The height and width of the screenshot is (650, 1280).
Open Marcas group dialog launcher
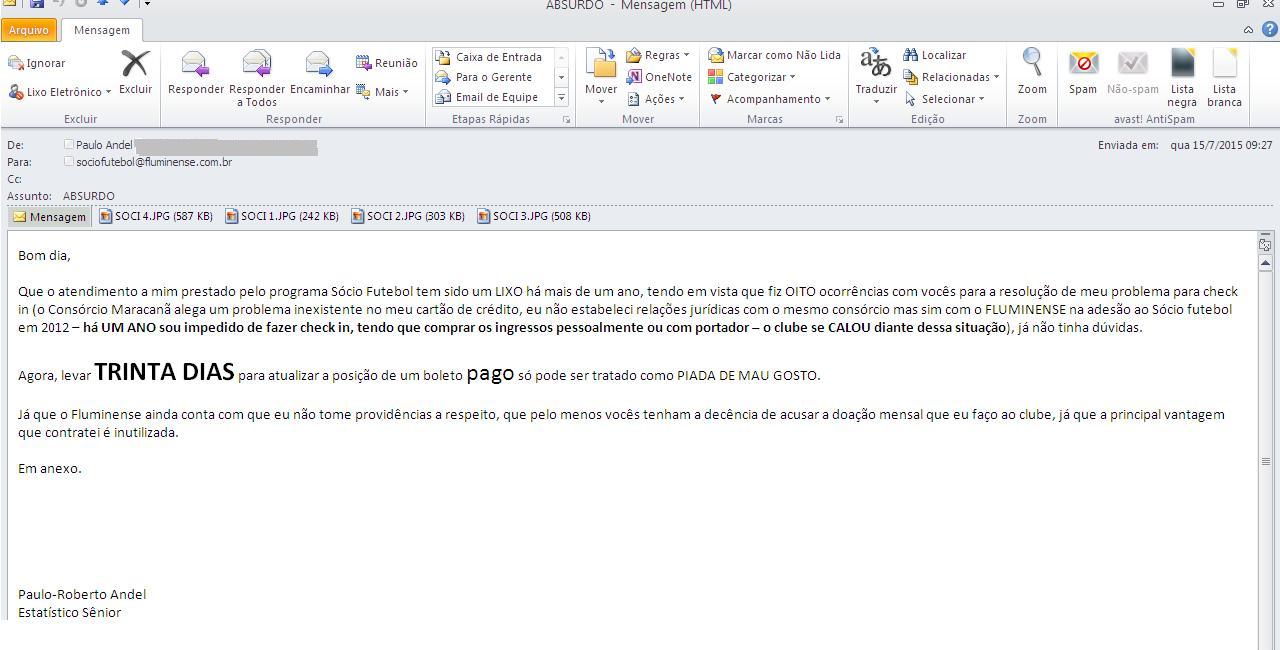point(839,120)
